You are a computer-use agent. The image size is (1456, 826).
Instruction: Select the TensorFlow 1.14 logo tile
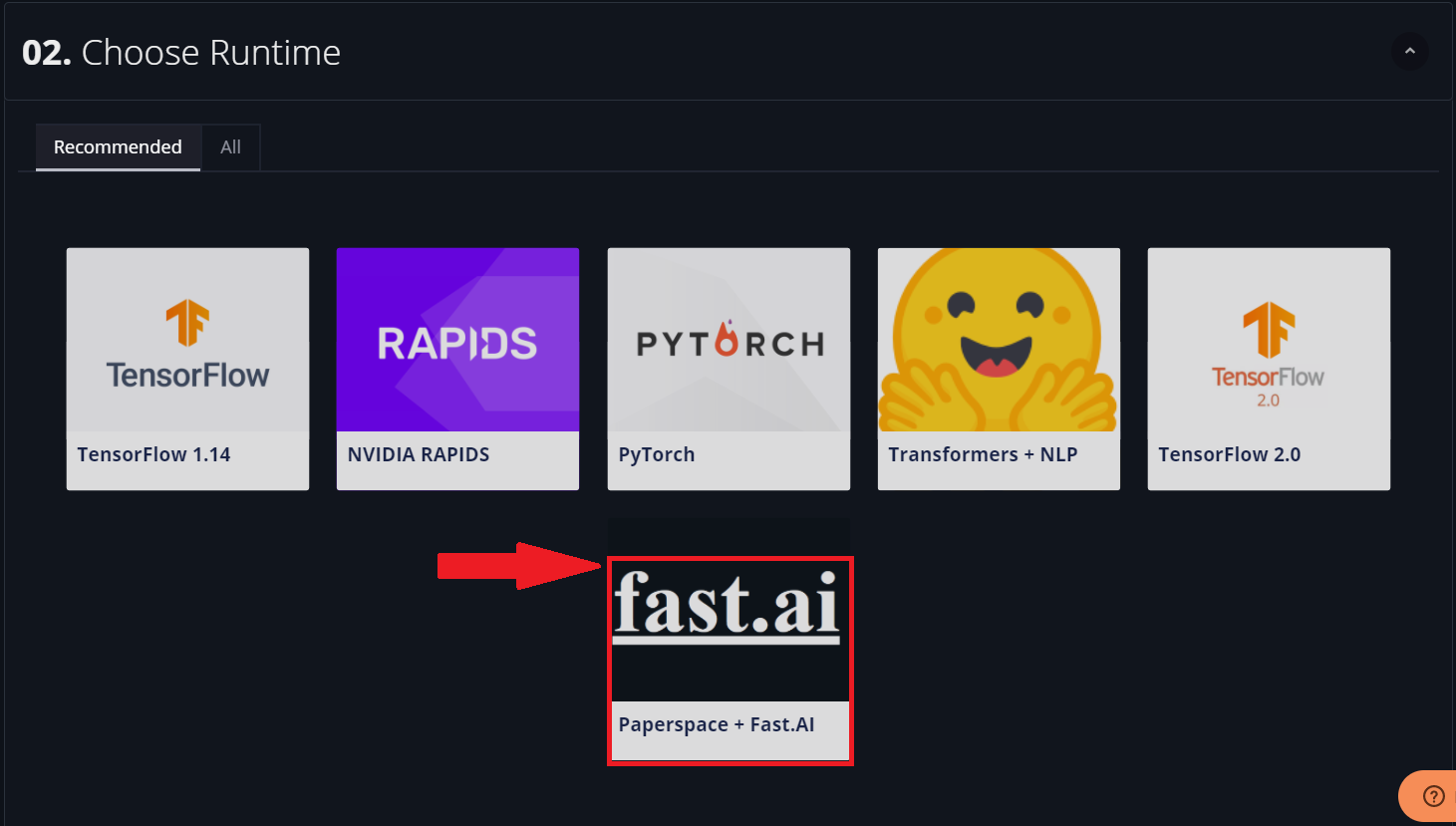click(187, 341)
